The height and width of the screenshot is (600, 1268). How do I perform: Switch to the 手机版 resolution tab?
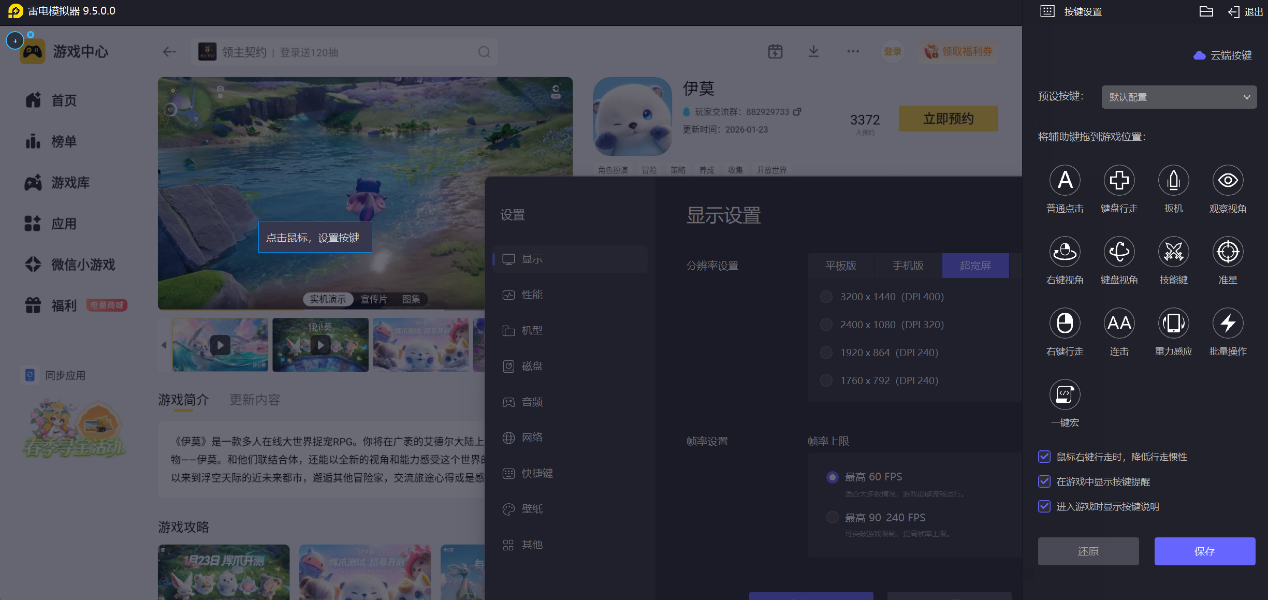pos(909,266)
